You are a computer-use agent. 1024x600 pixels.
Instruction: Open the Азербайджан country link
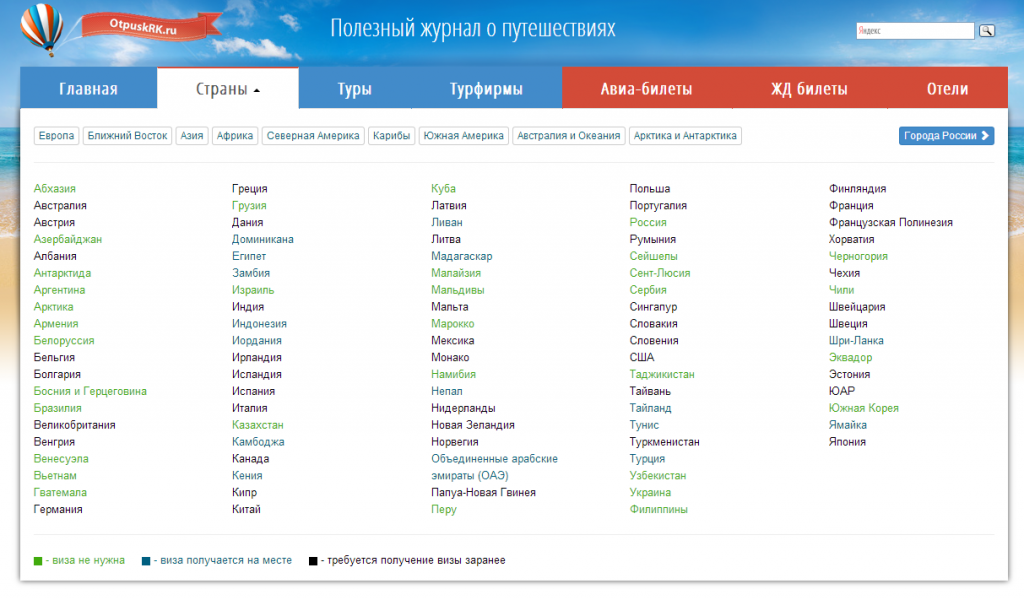[x=68, y=240]
